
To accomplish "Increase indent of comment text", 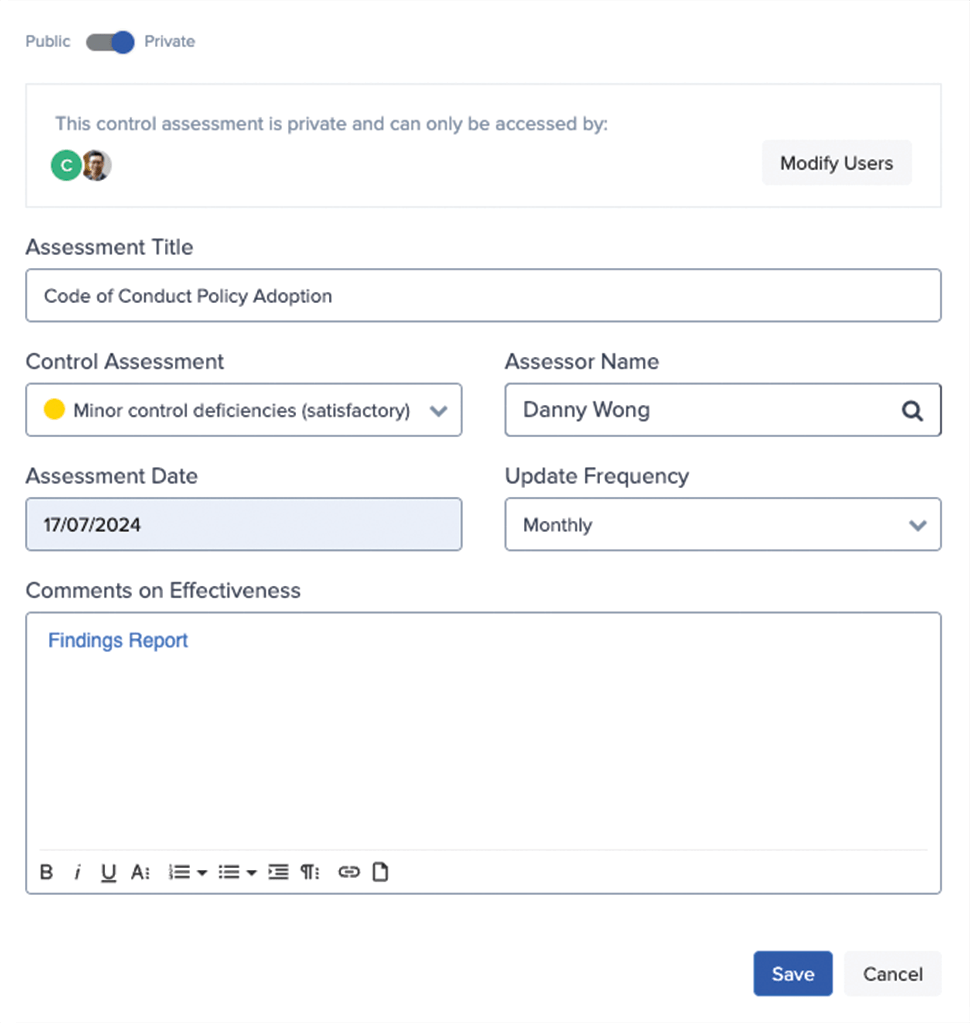I will (x=279, y=872).
